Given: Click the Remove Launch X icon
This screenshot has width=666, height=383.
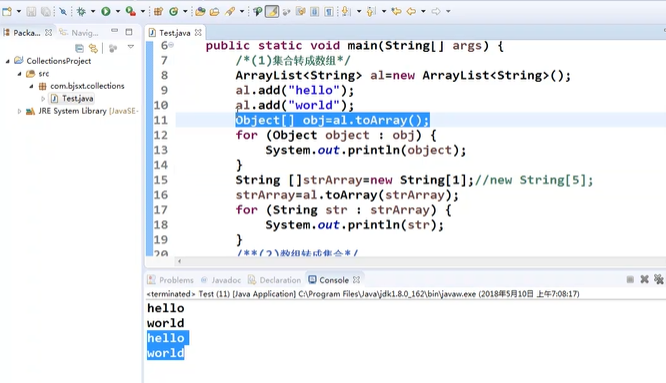Looking at the screenshot, I should coord(644,279).
